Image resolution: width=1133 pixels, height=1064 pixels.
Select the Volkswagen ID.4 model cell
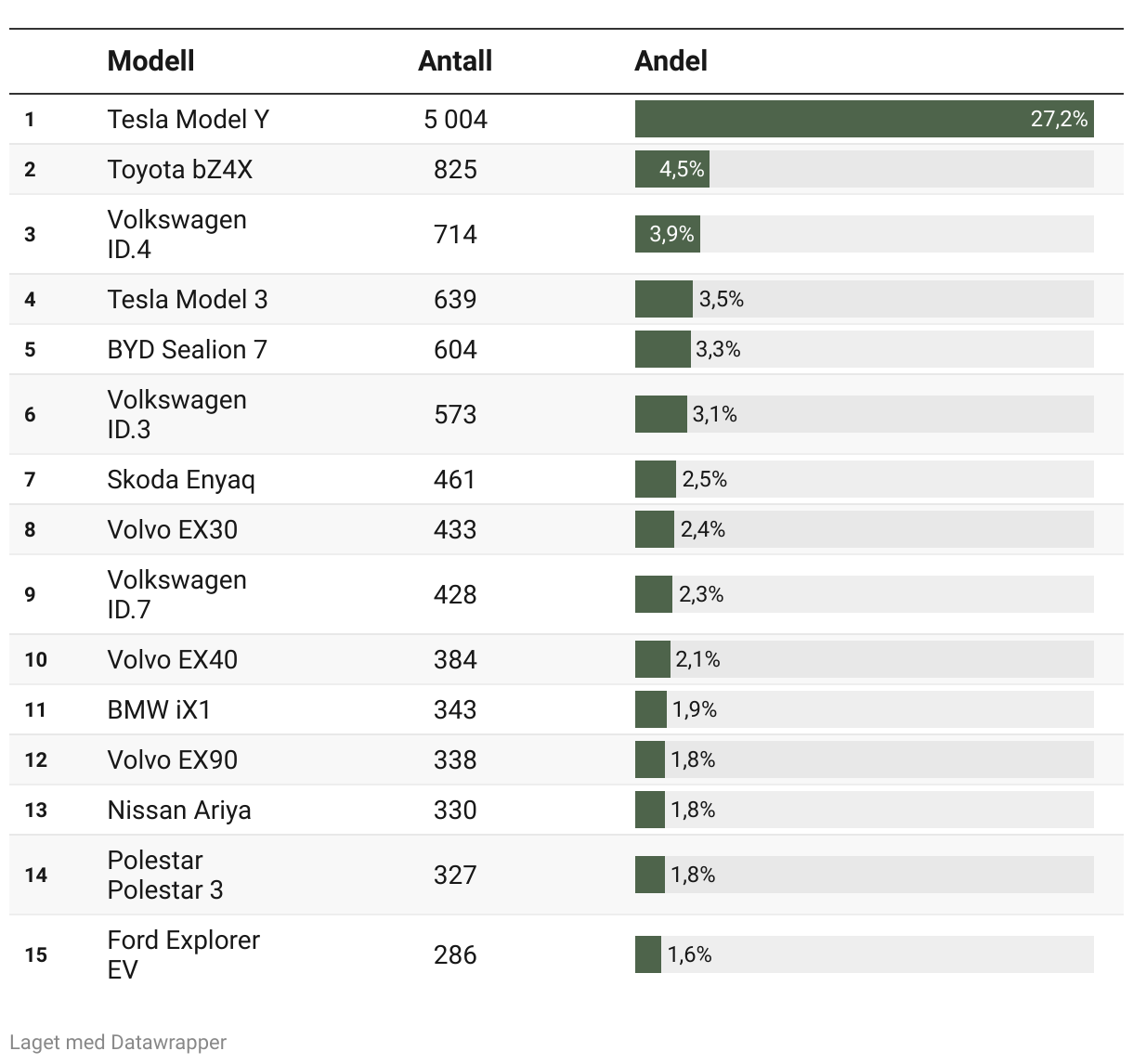(176, 234)
